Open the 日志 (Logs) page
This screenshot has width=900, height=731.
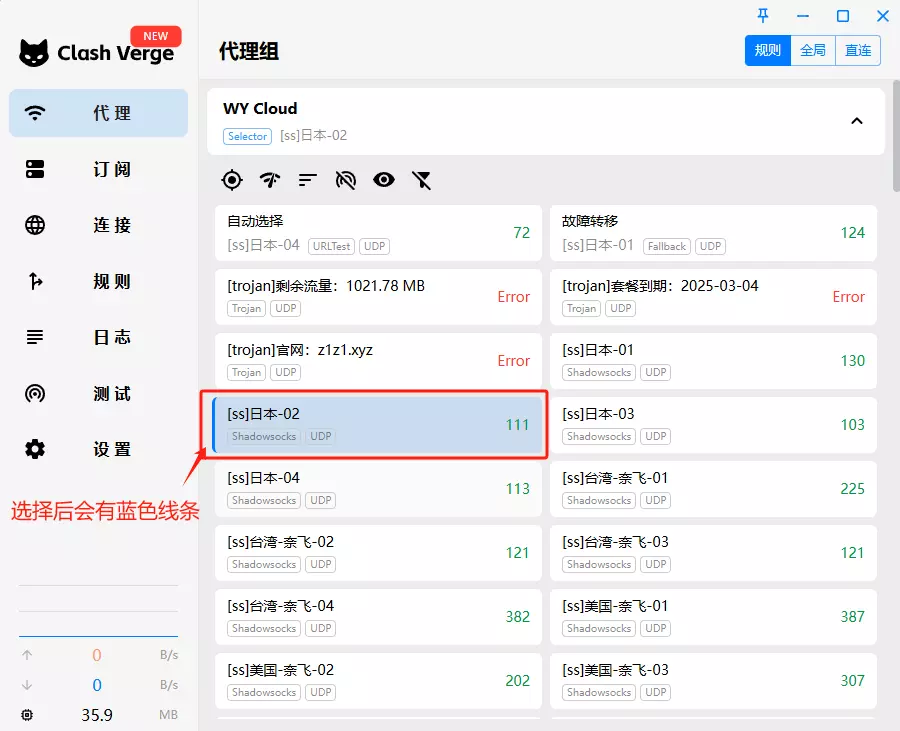coord(99,337)
